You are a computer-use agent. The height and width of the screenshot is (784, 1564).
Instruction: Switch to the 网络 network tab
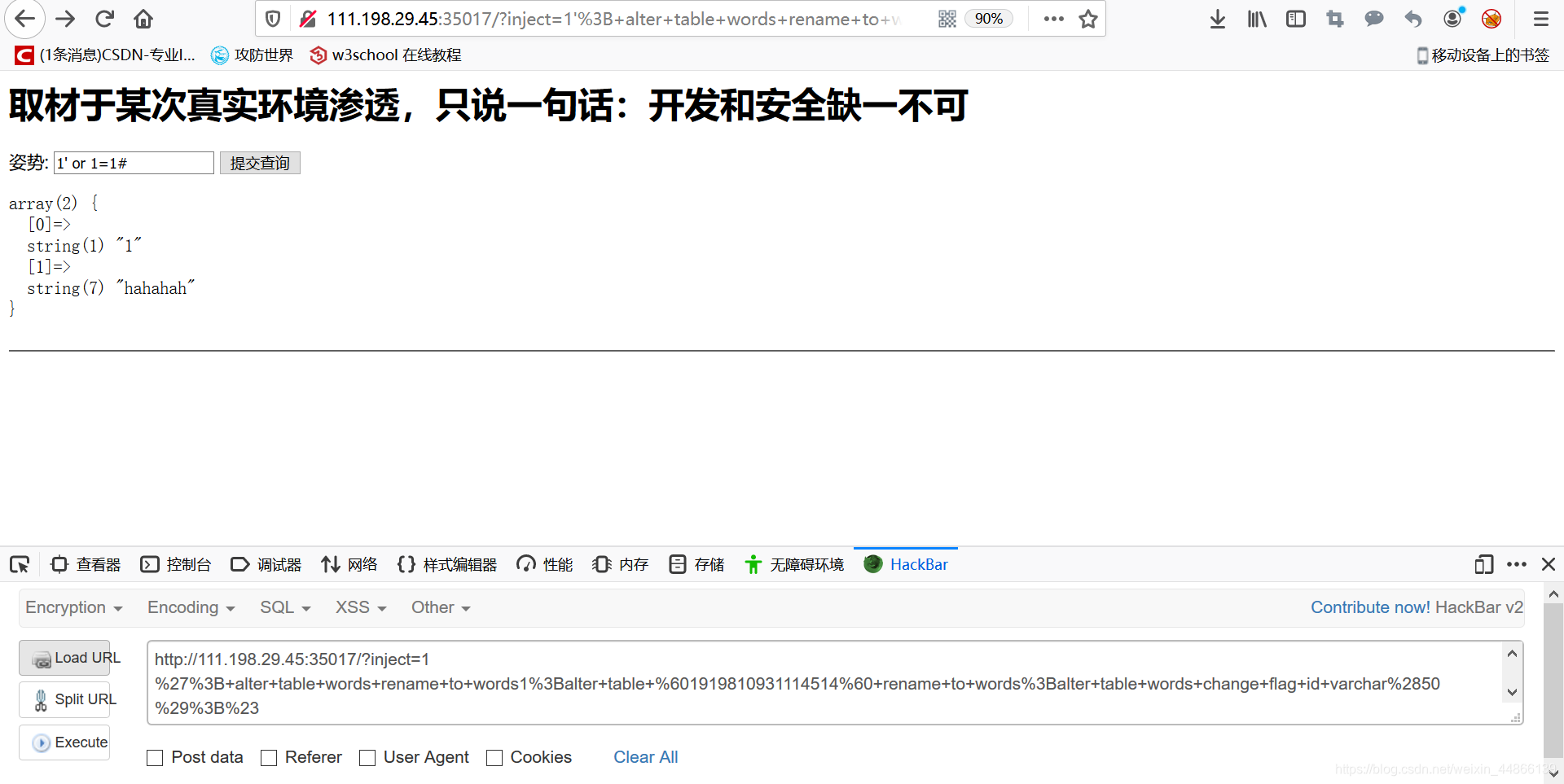tap(349, 564)
